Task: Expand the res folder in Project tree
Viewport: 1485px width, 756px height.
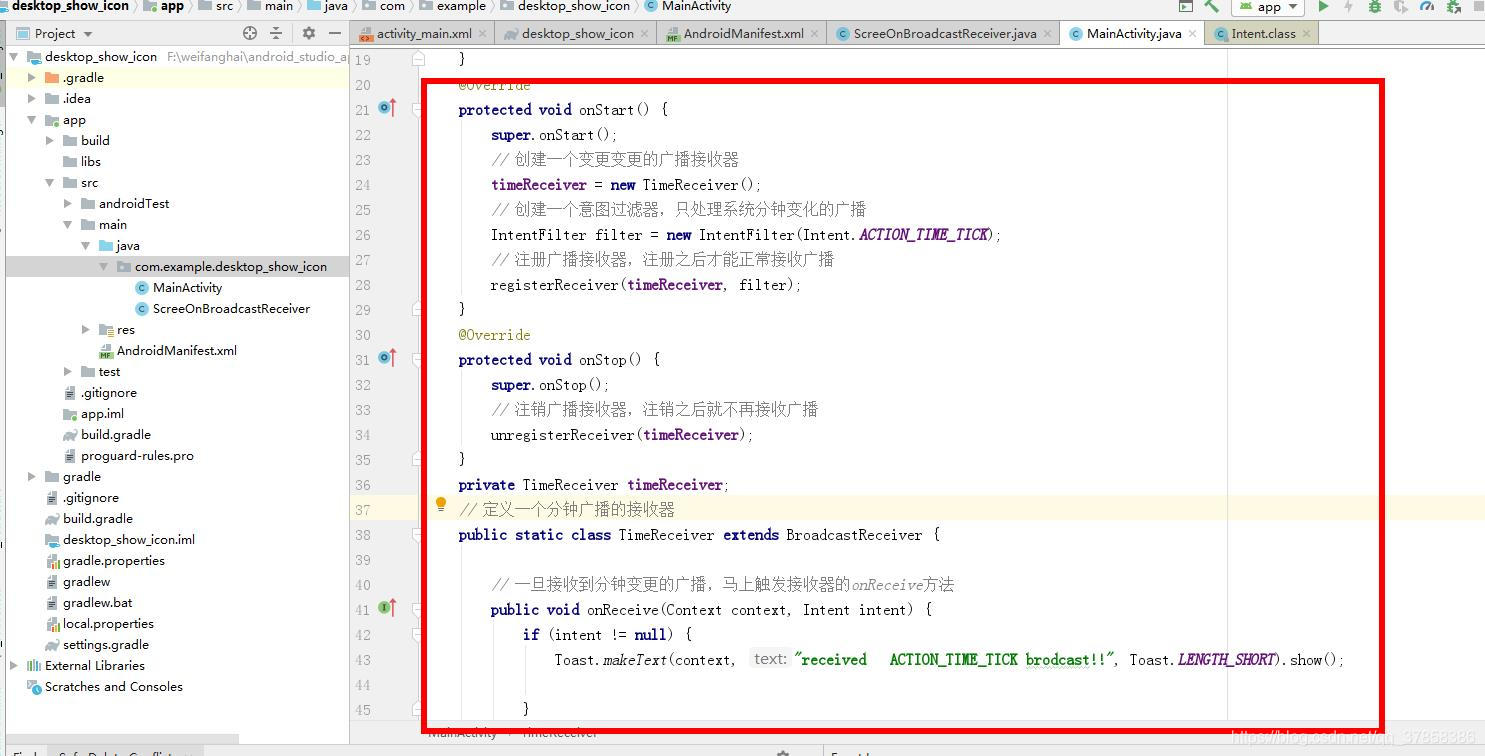Action: tap(84, 329)
